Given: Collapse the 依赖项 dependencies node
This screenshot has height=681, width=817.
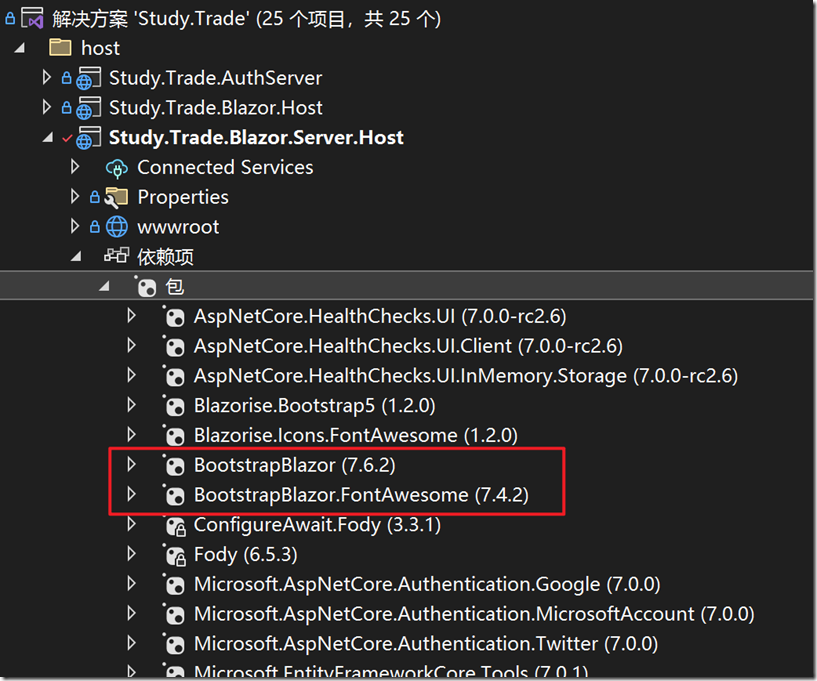Looking at the screenshot, I should [76, 256].
